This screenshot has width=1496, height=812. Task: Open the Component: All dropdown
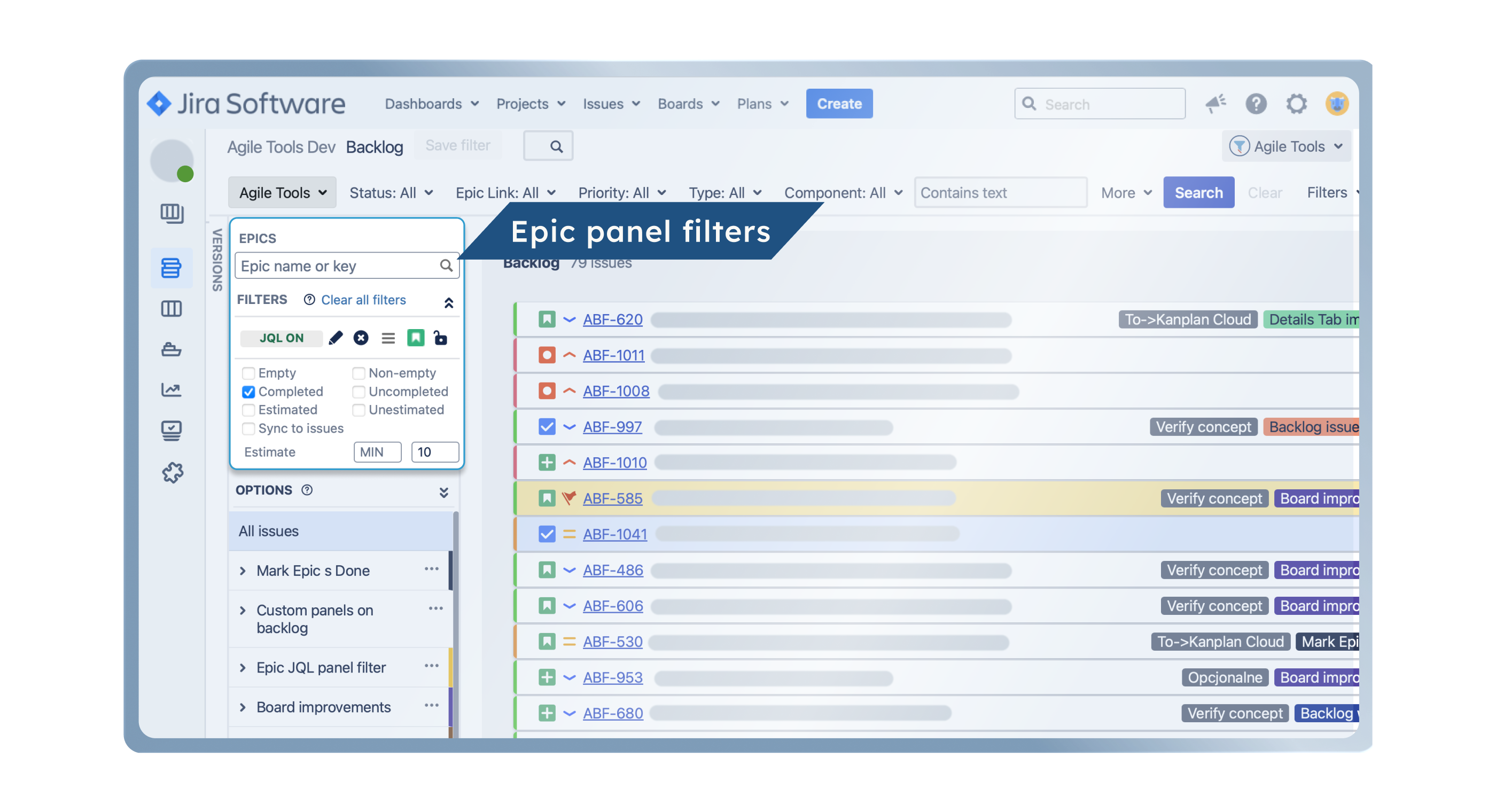click(843, 192)
